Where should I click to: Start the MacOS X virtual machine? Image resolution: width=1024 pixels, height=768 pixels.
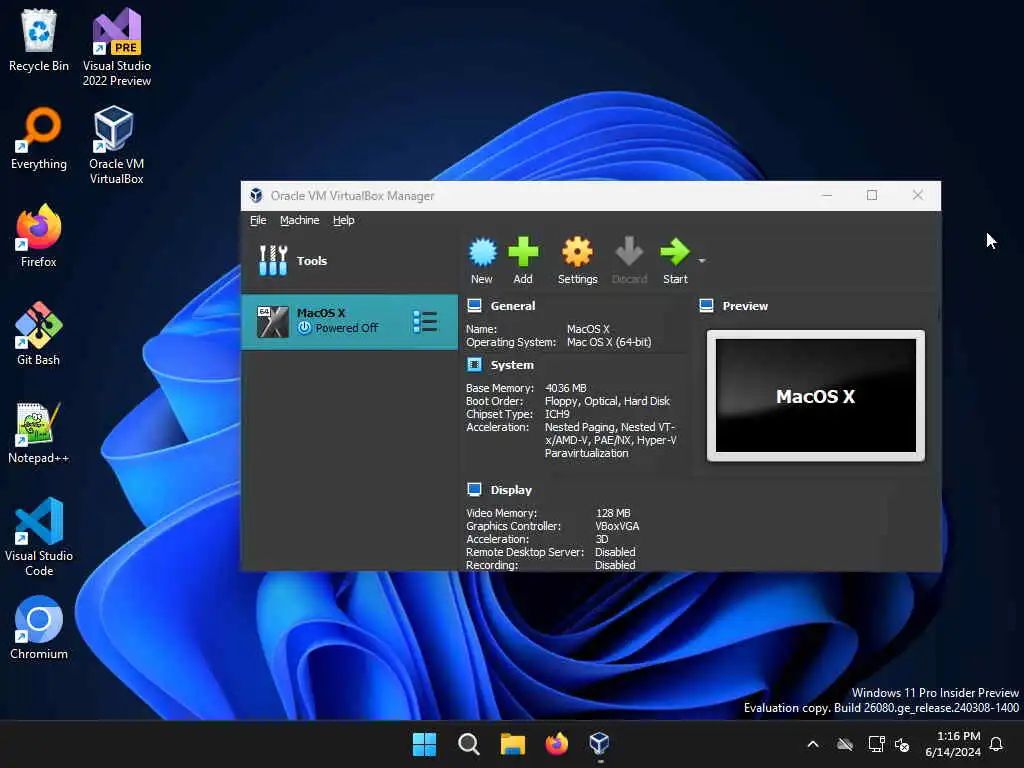click(x=675, y=261)
